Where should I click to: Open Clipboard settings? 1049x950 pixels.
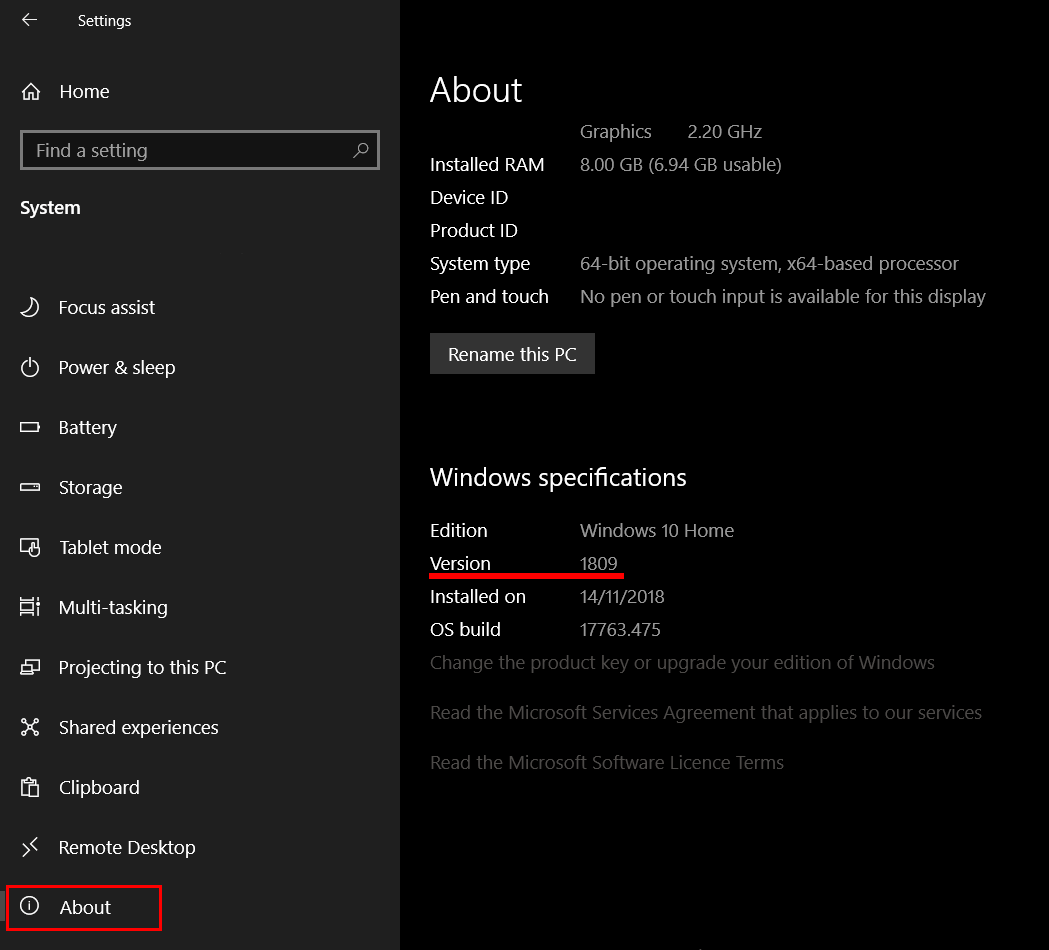pos(99,787)
